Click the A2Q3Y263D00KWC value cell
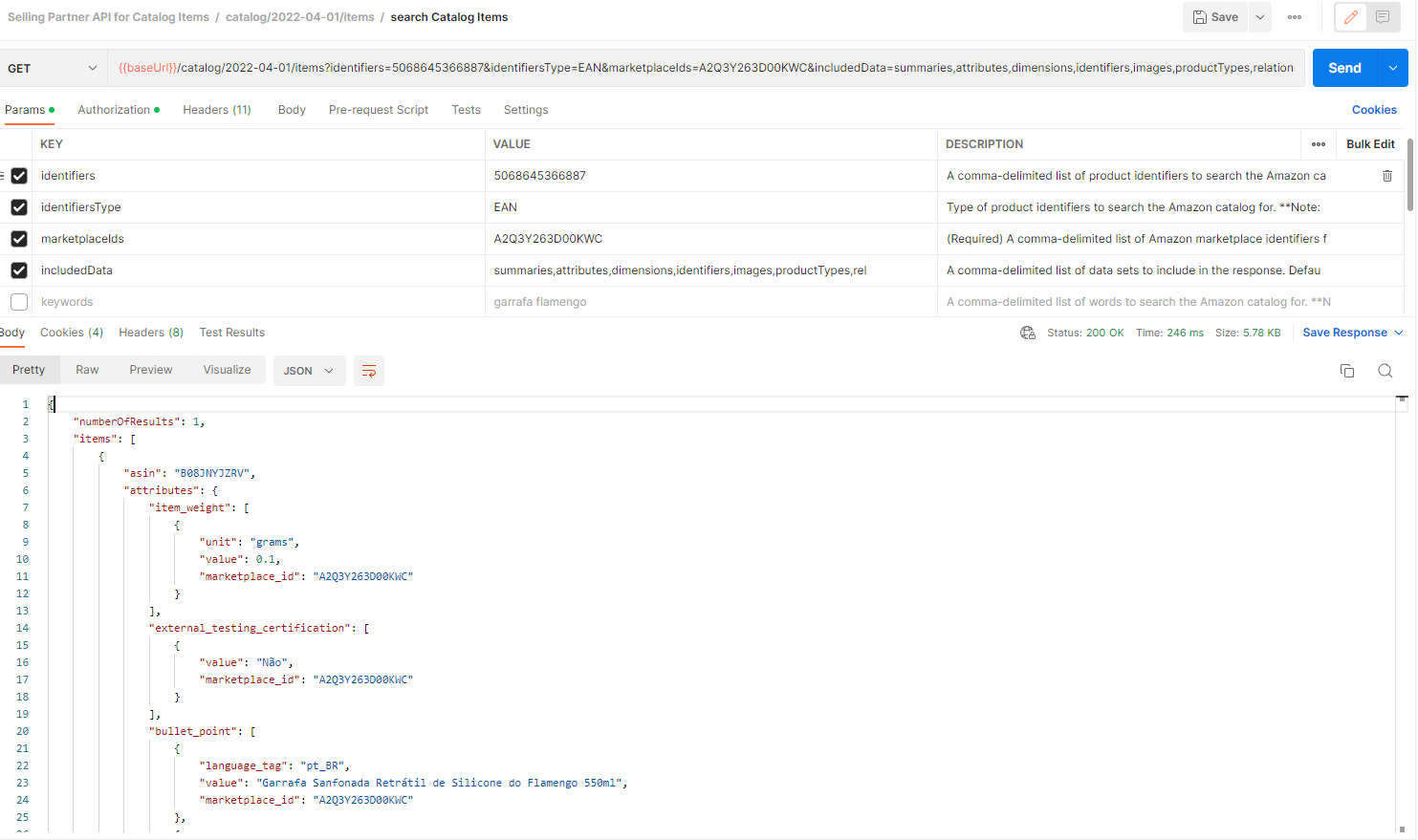Image resolution: width=1418 pixels, height=840 pixels. coord(711,239)
